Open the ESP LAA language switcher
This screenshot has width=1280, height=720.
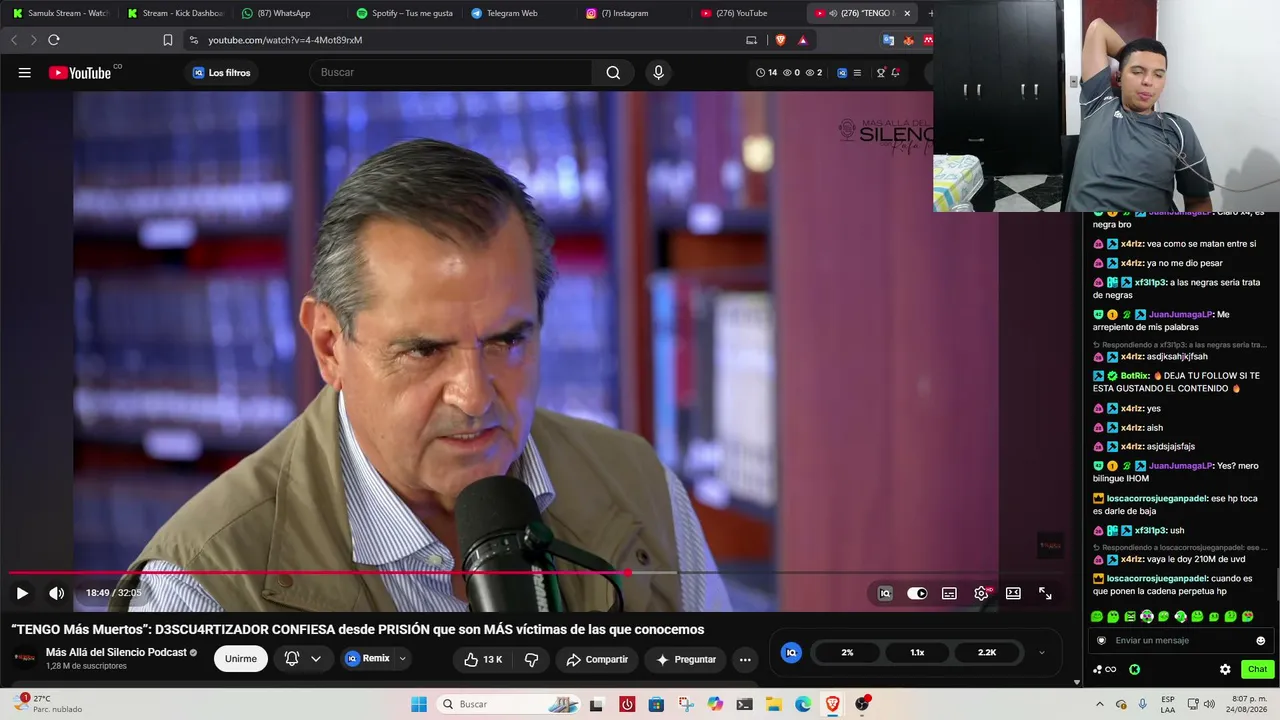pos(1168,704)
